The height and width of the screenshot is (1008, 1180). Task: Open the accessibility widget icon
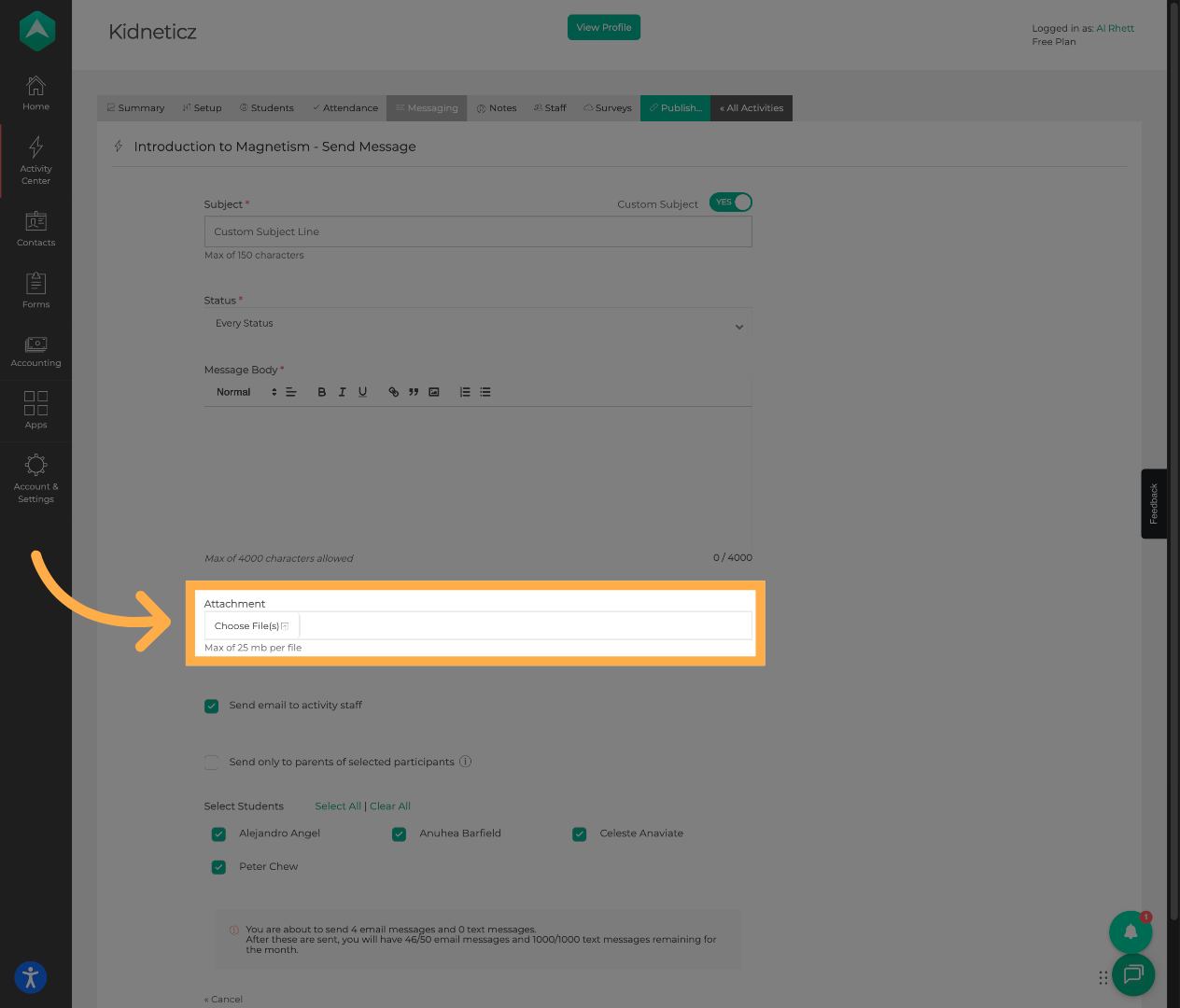coord(31,977)
